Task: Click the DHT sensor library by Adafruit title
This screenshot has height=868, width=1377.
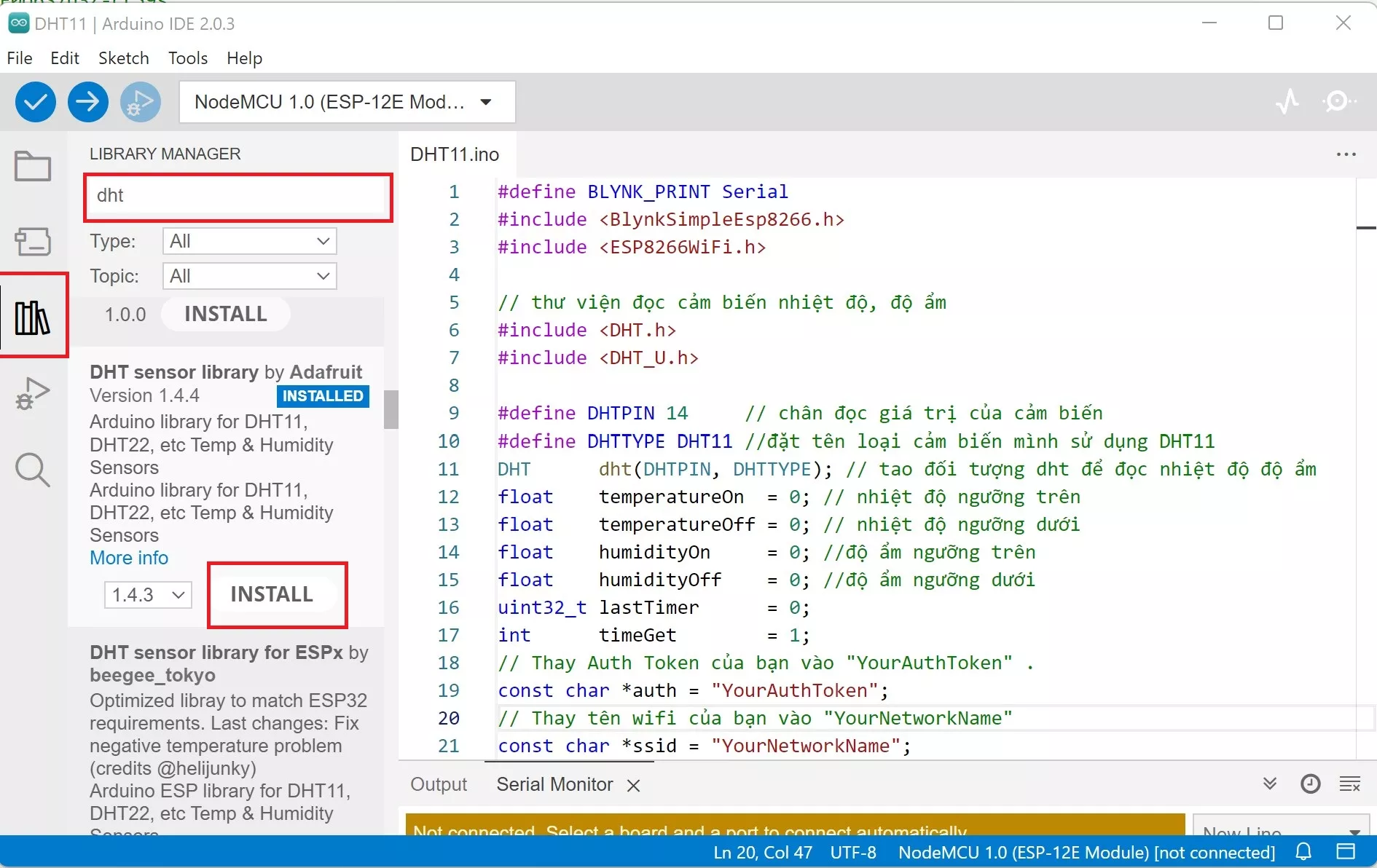Action: 226,372
